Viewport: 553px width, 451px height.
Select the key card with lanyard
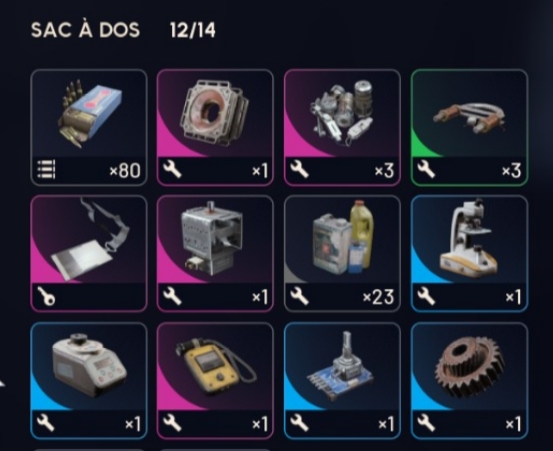pyautogui.click(x=89, y=254)
